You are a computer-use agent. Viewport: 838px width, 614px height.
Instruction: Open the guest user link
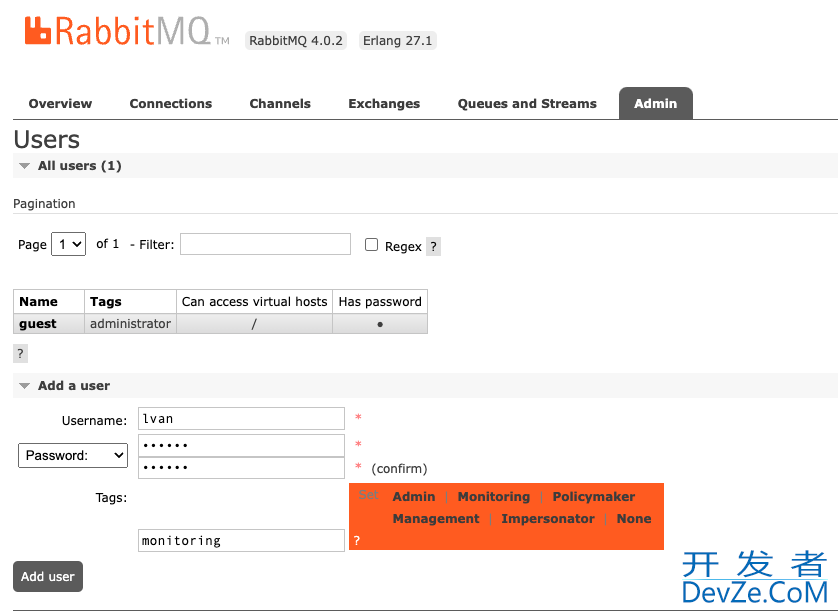pyautogui.click(x=38, y=324)
